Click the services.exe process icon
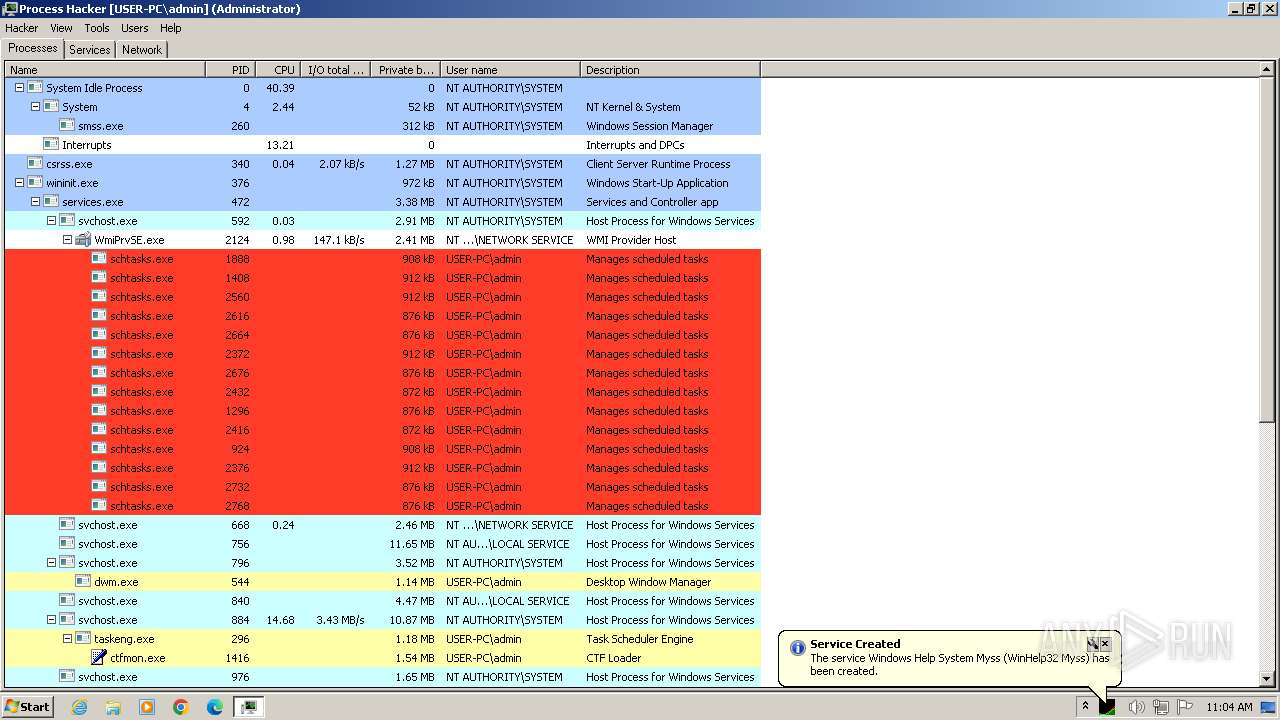This screenshot has width=1280, height=720. point(51,202)
